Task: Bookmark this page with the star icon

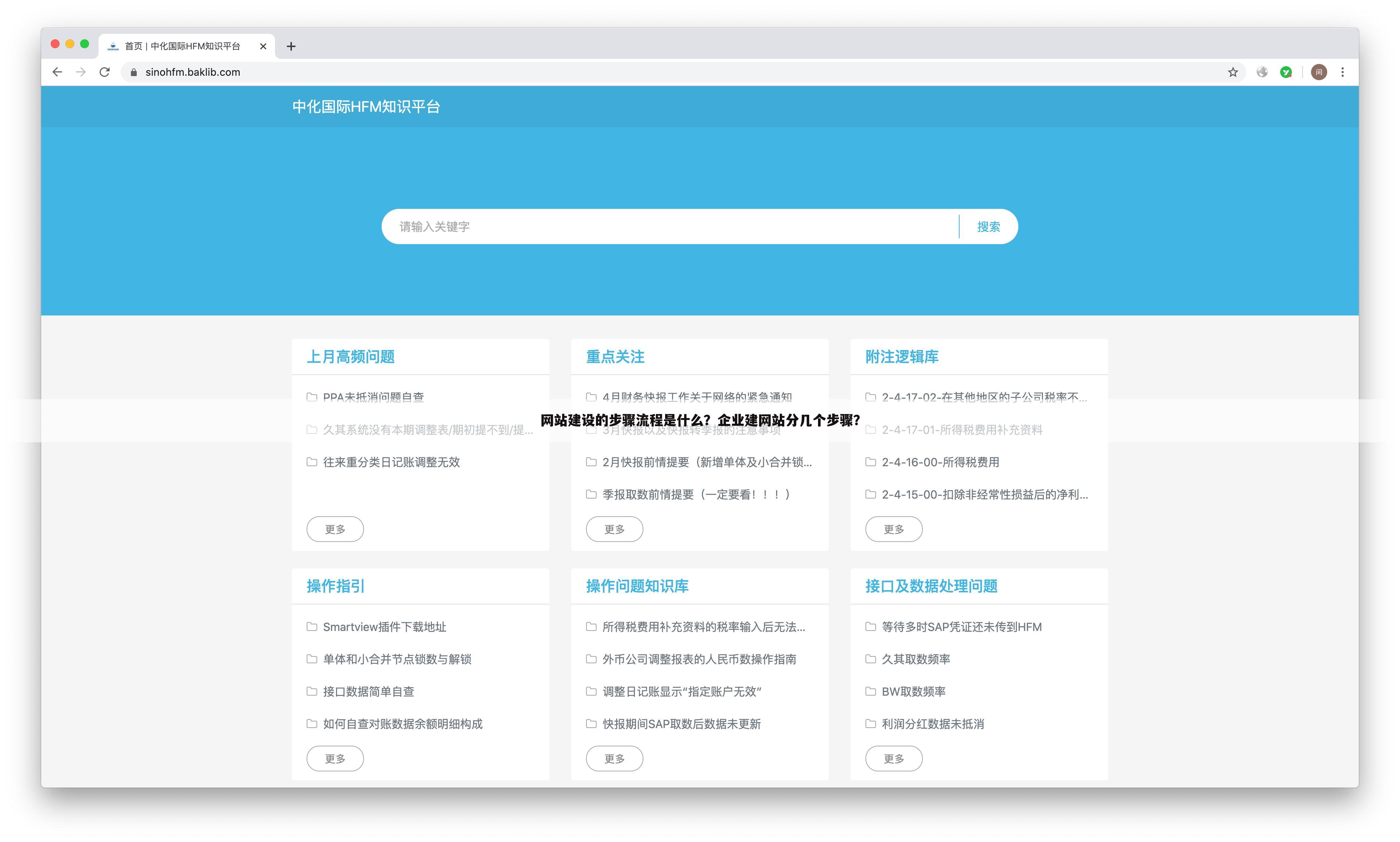Action: pyautogui.click(x=1233, y=72)
